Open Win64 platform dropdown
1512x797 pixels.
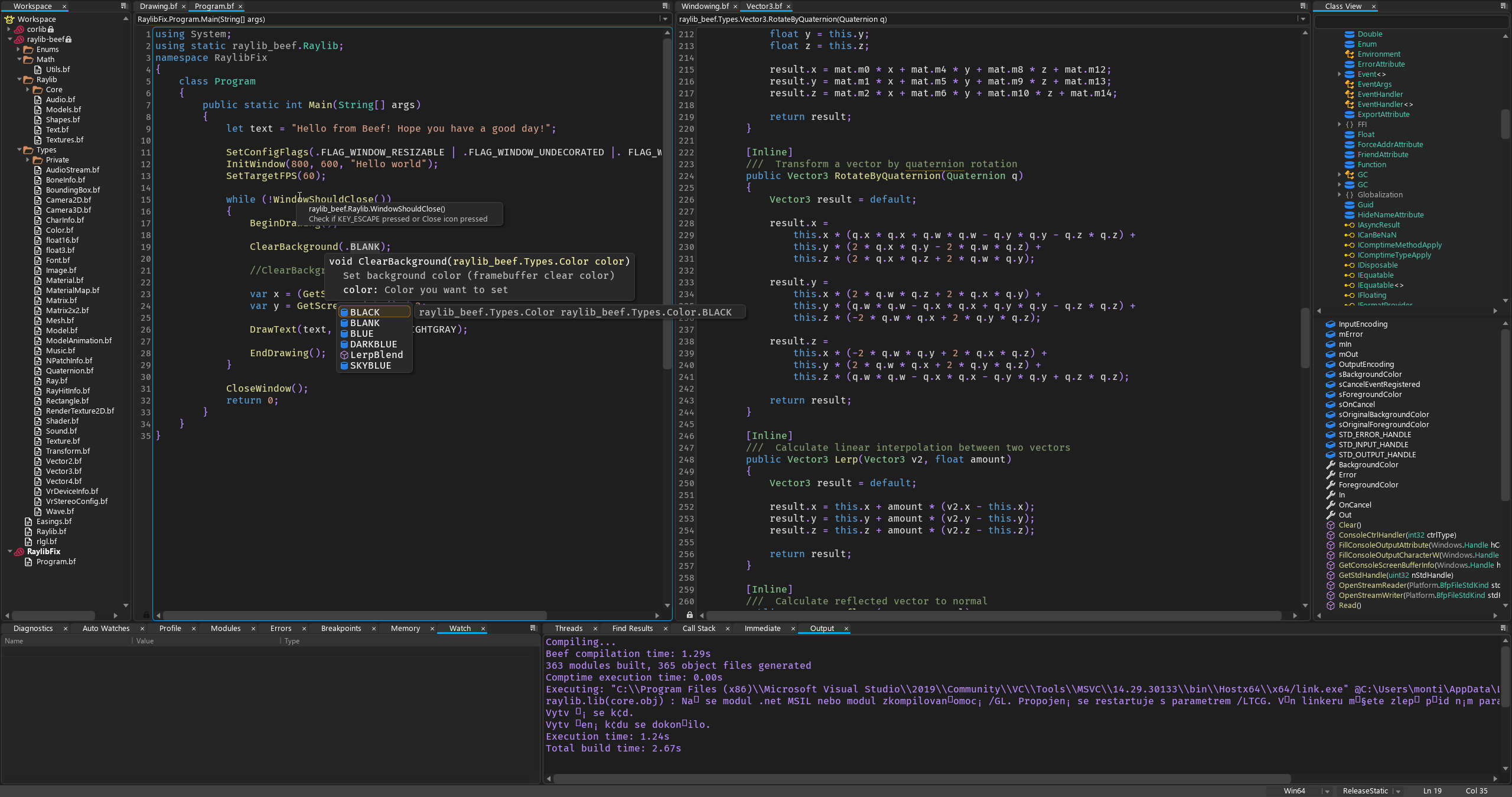click(1327, 791)
